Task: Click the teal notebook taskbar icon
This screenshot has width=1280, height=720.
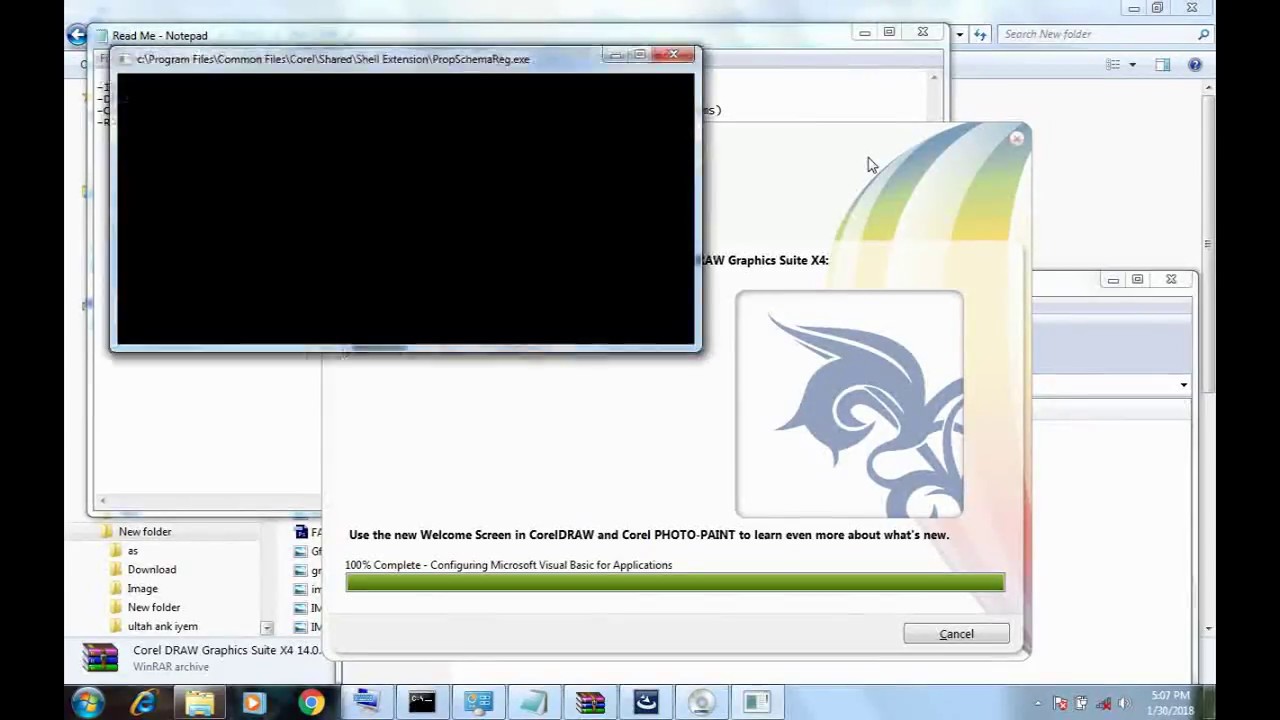Action: (534, 703)
